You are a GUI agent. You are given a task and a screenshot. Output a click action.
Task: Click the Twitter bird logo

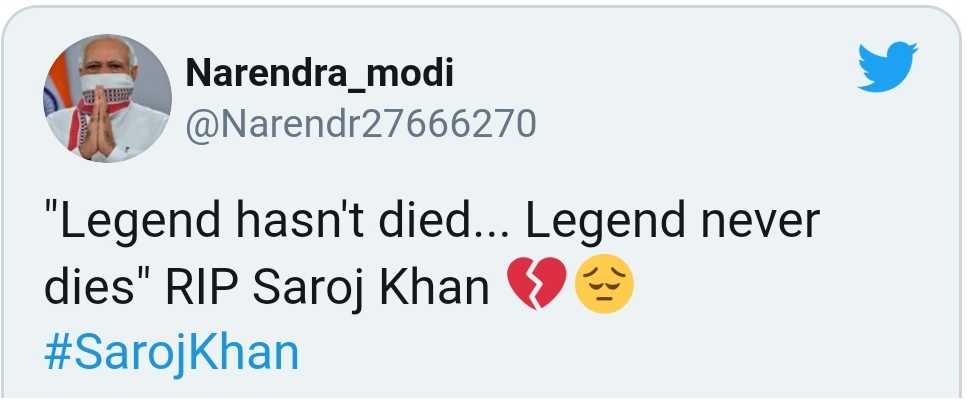point(887,67)
